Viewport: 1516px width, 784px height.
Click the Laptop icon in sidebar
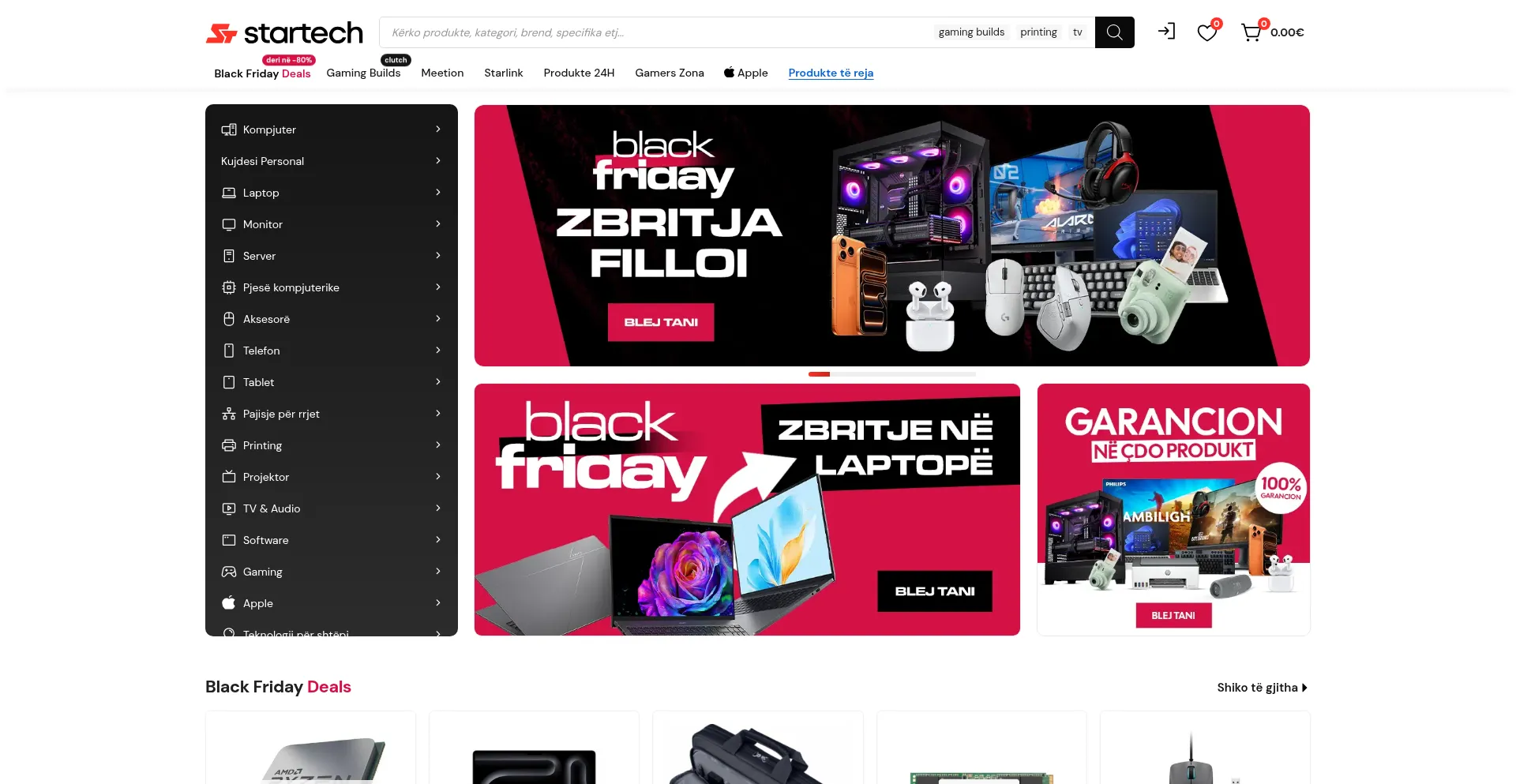tap(229, 193)
